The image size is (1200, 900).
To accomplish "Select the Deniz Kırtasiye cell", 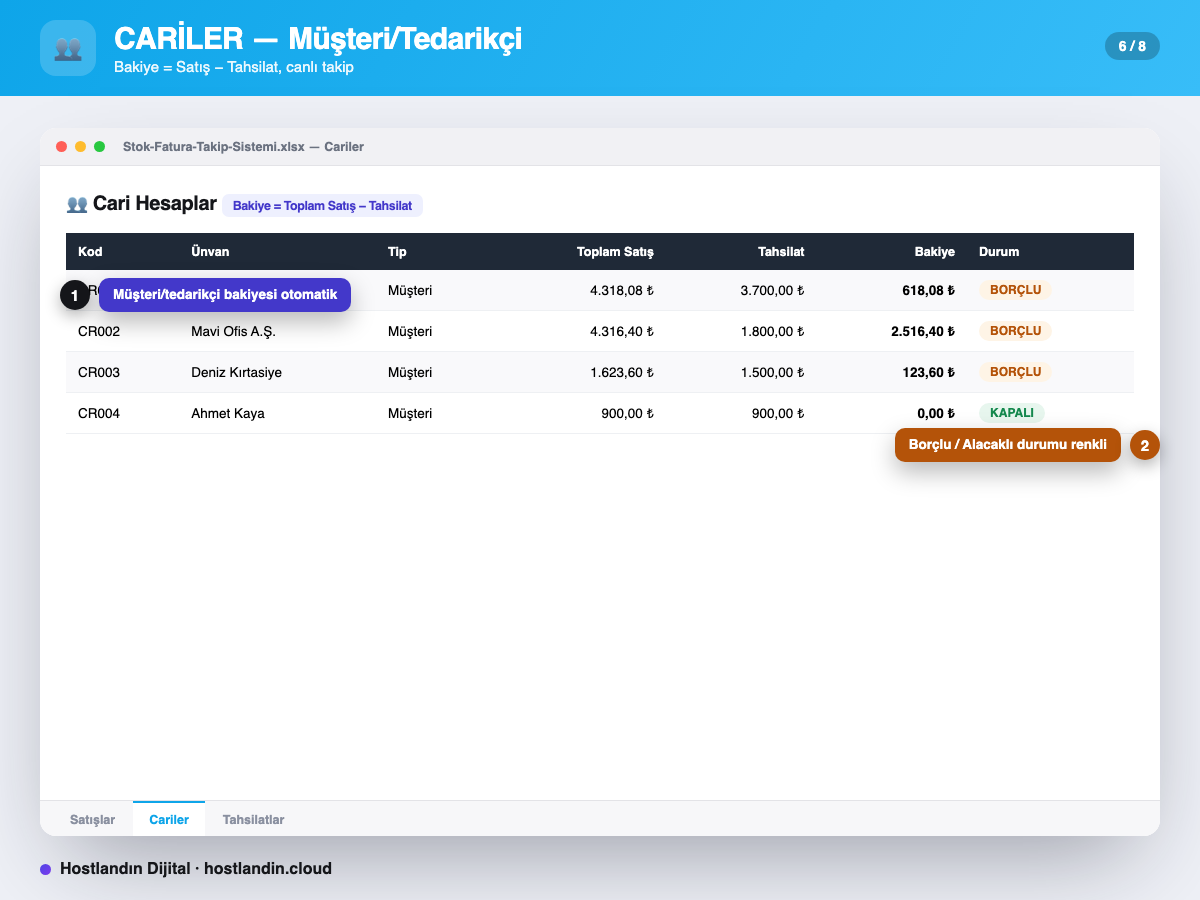I will tap(236, 372).
